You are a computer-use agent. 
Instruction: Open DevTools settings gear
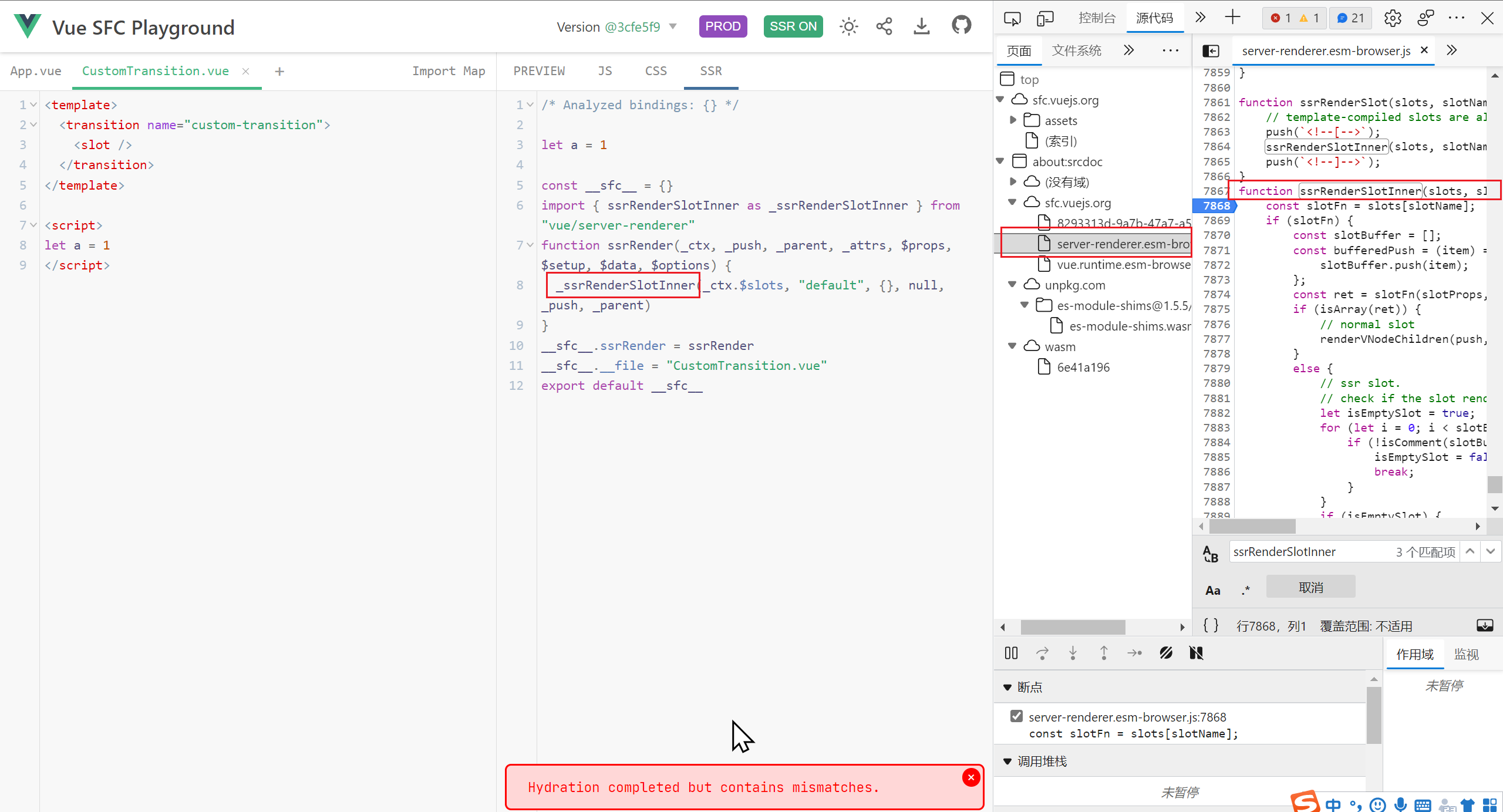[x=1393, y=18]
